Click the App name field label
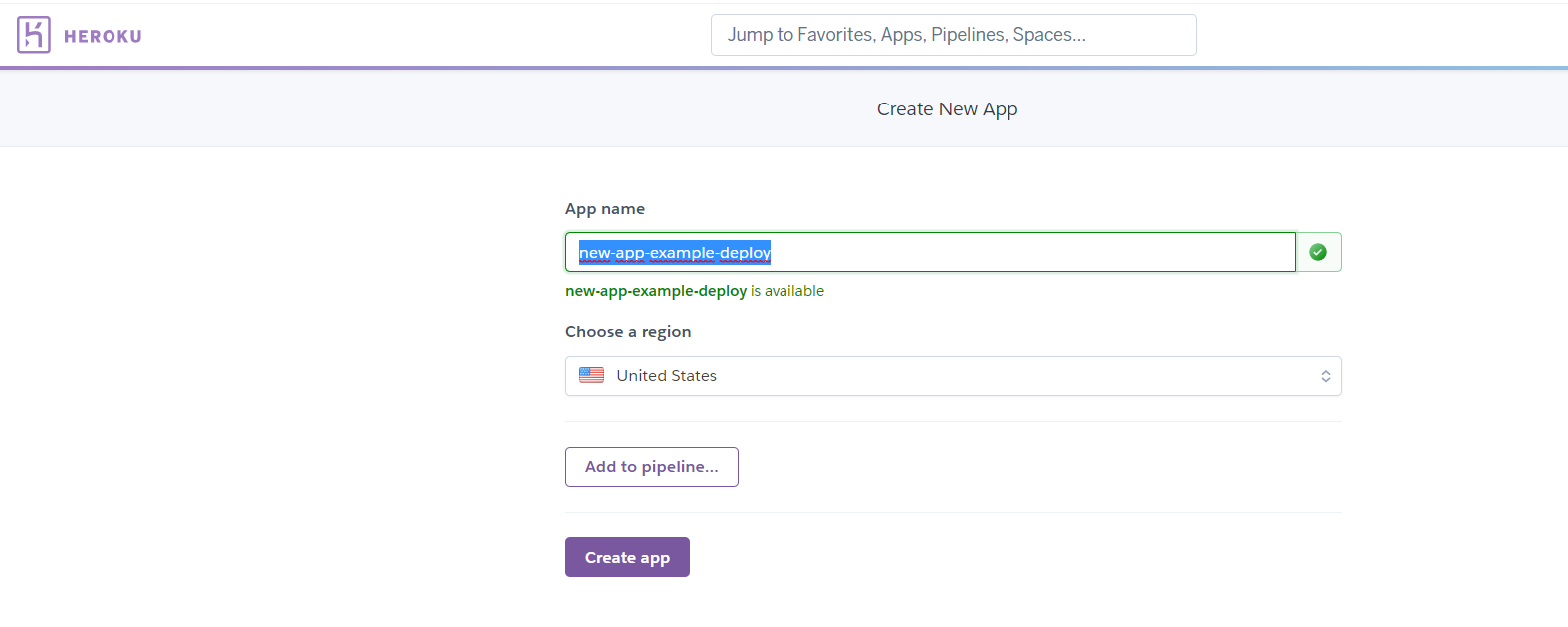1568x627 pixels. (605, 209)
